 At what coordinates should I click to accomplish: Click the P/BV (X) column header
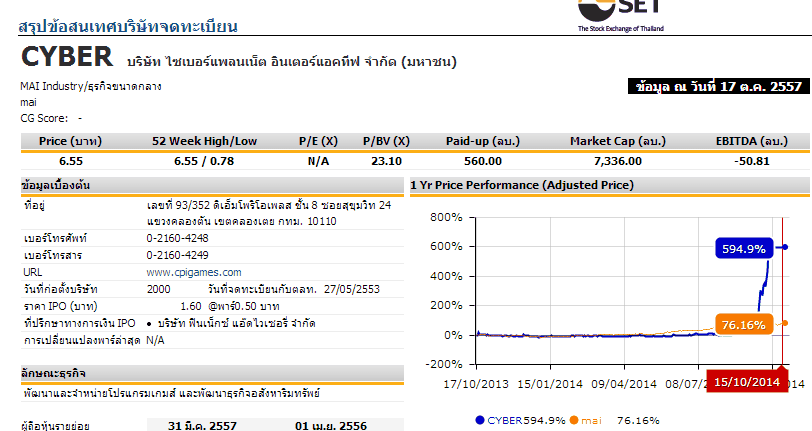(386, 141)
